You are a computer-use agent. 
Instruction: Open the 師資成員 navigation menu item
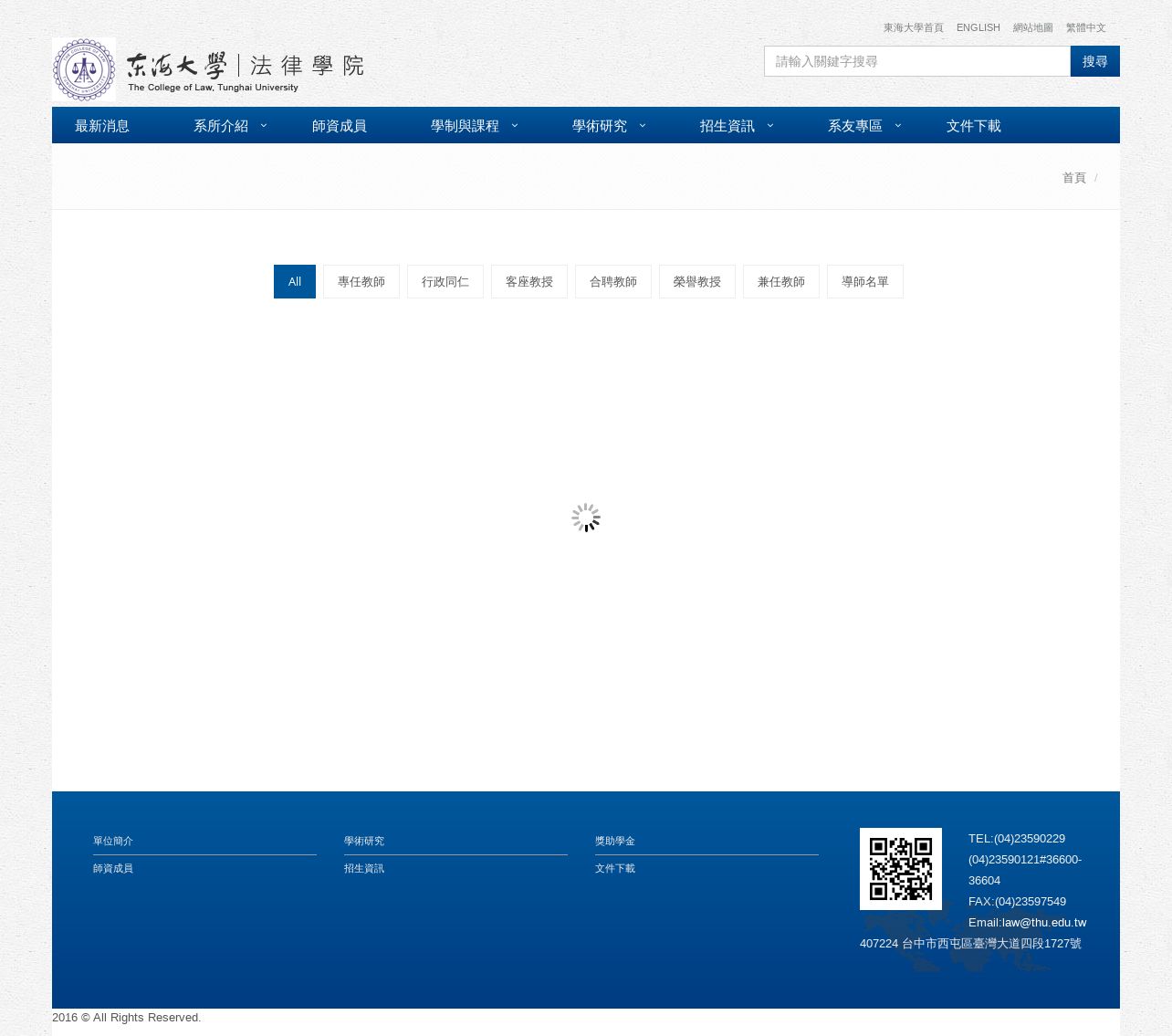[x=340, y=126]
